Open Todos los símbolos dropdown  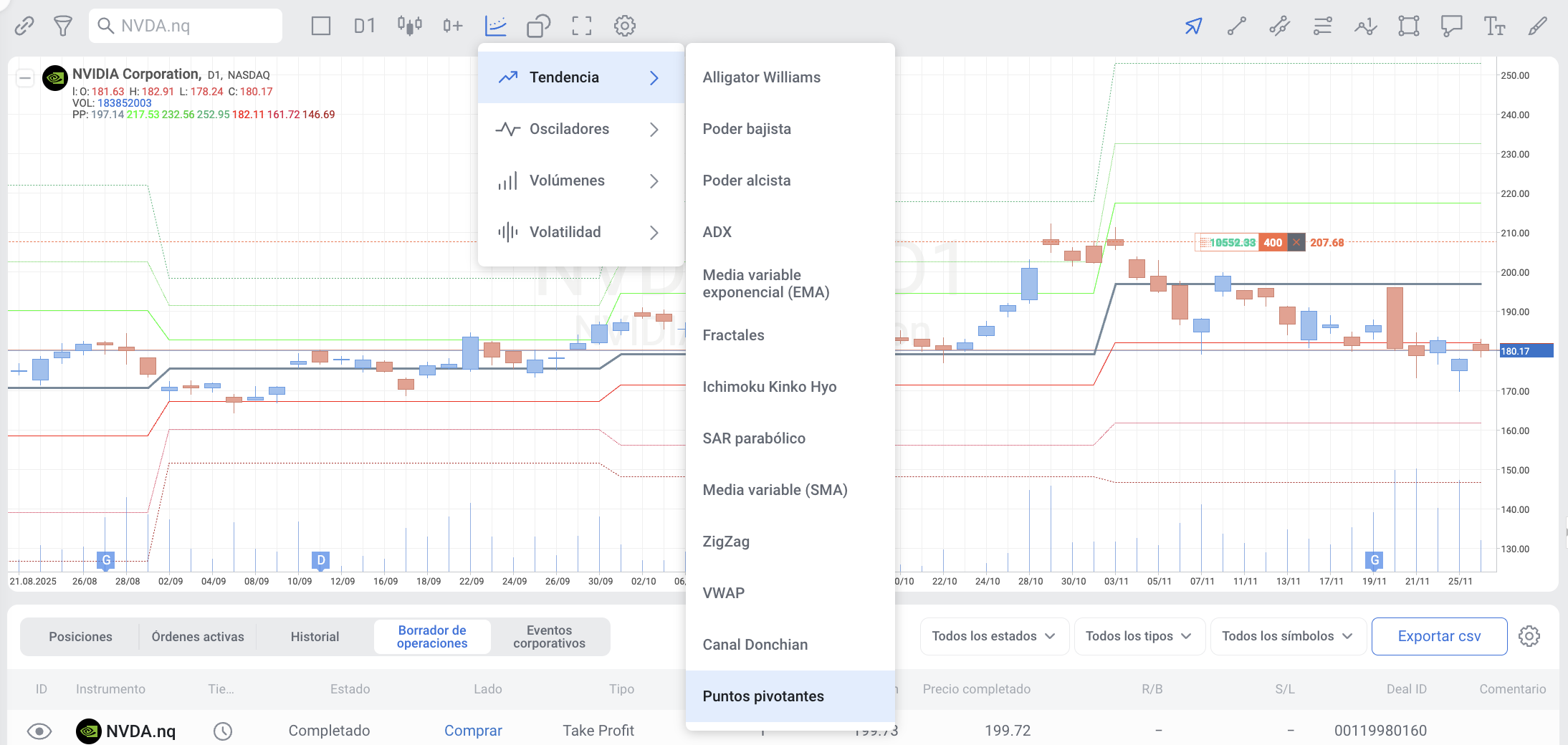(x=1288, y=636)
